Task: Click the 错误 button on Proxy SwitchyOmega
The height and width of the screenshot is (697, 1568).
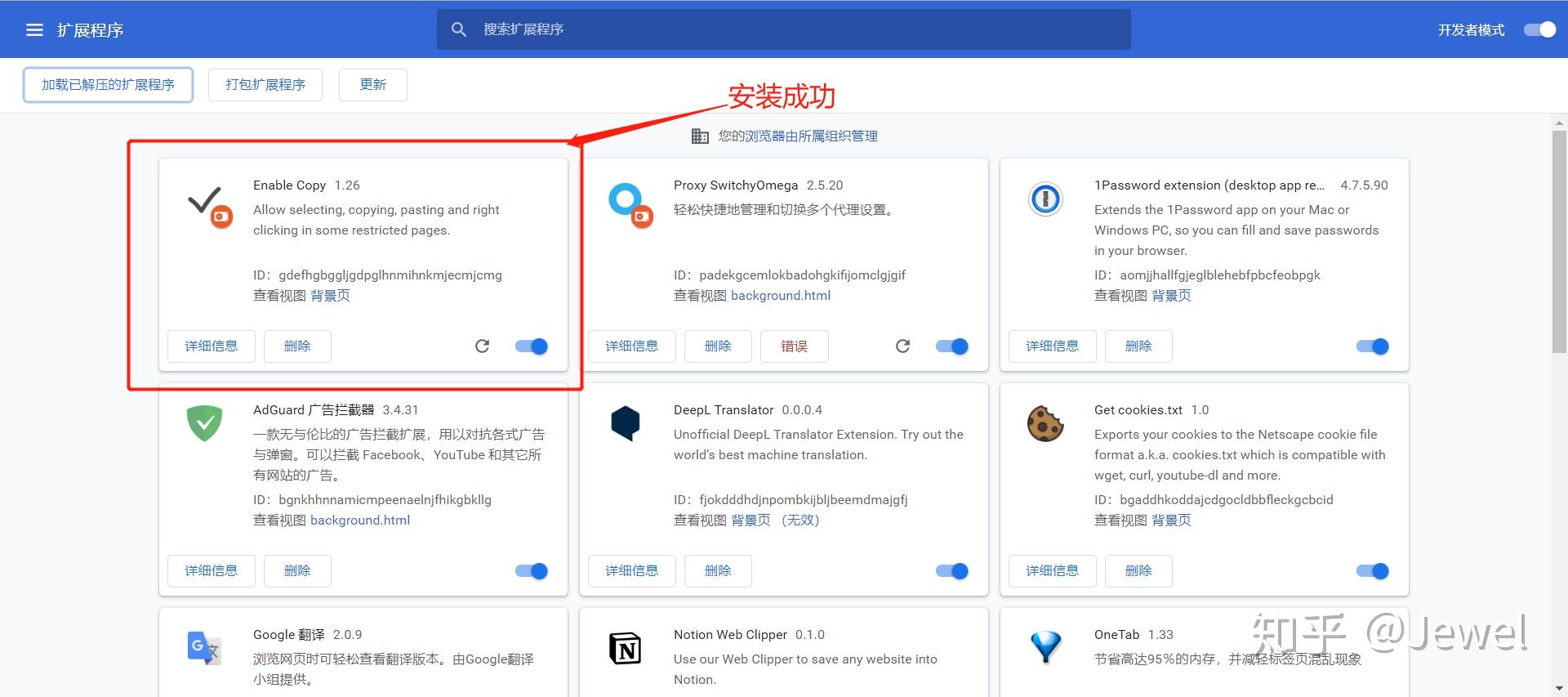Action: click(795, 346)
